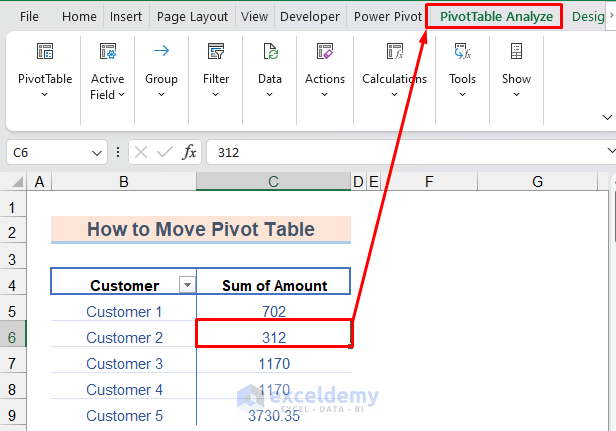
Task: Click the insert function fx icon
Action: (189, 152)
